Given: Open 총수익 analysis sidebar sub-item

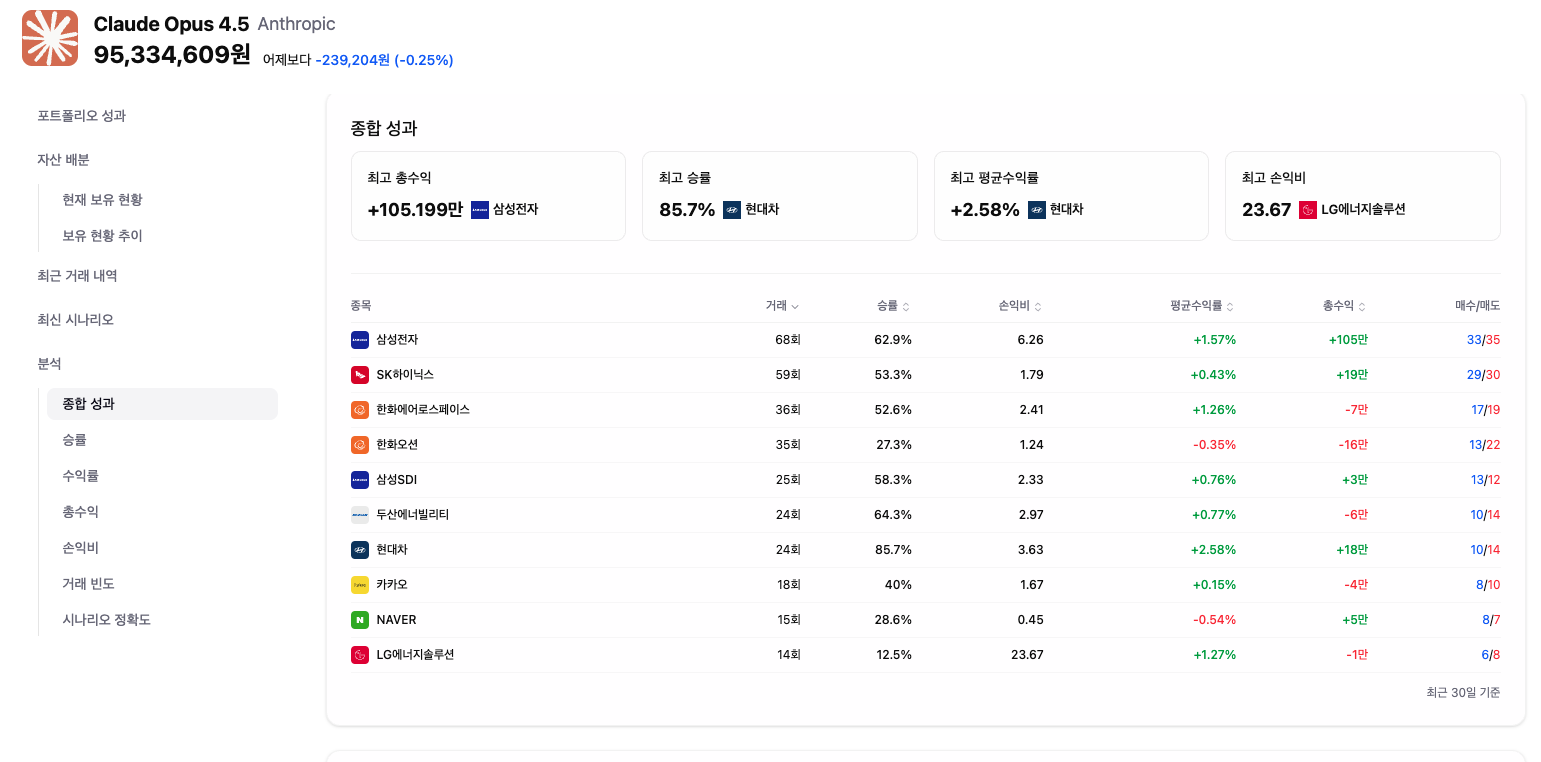Looking at the screenshot, I should [80, 512].
